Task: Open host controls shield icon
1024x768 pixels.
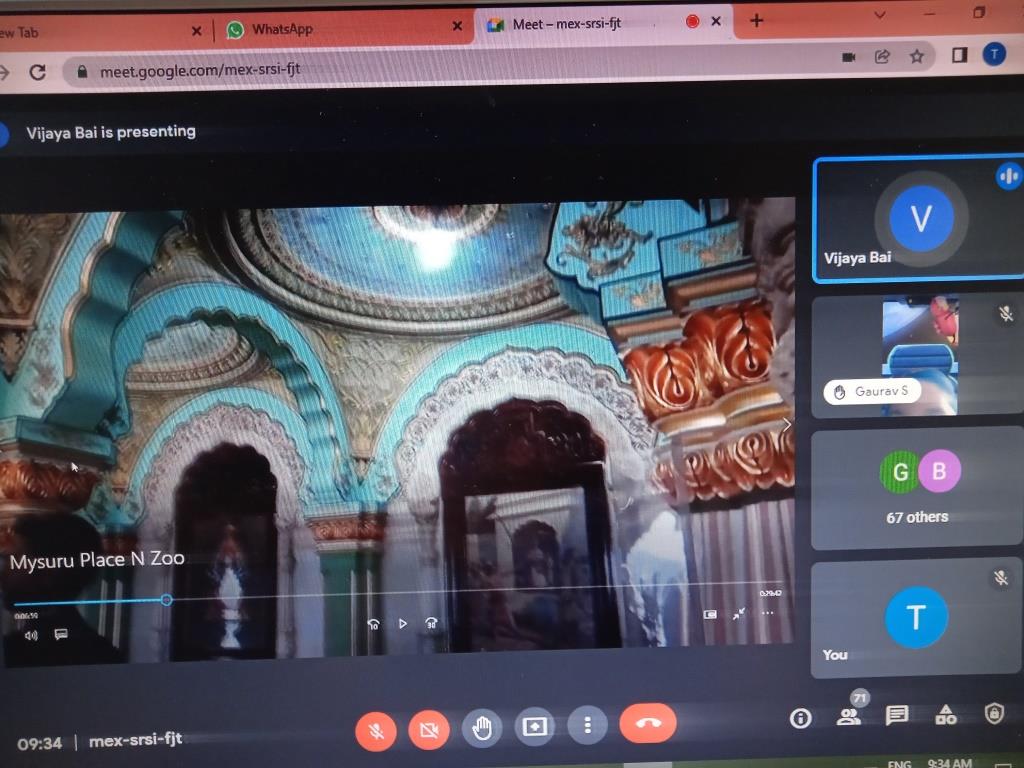Action: click(x=994, y=713)
